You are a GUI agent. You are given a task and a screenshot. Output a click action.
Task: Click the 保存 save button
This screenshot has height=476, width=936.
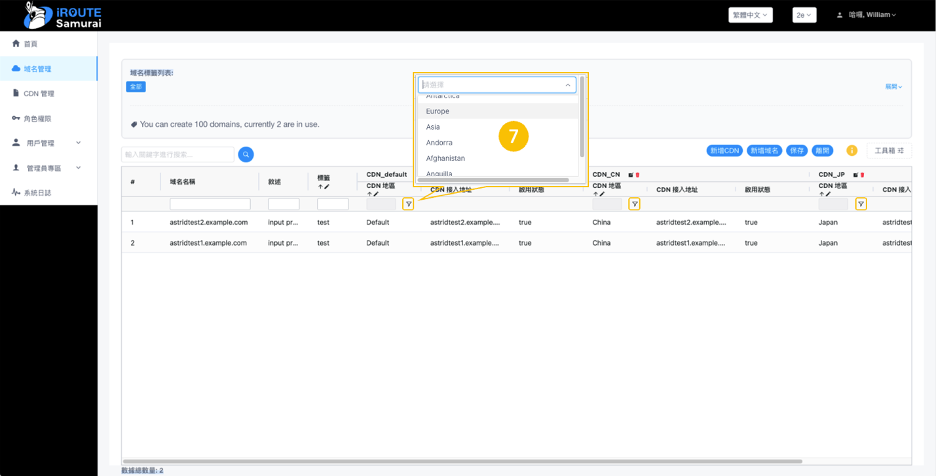click(x=796, y=151)
